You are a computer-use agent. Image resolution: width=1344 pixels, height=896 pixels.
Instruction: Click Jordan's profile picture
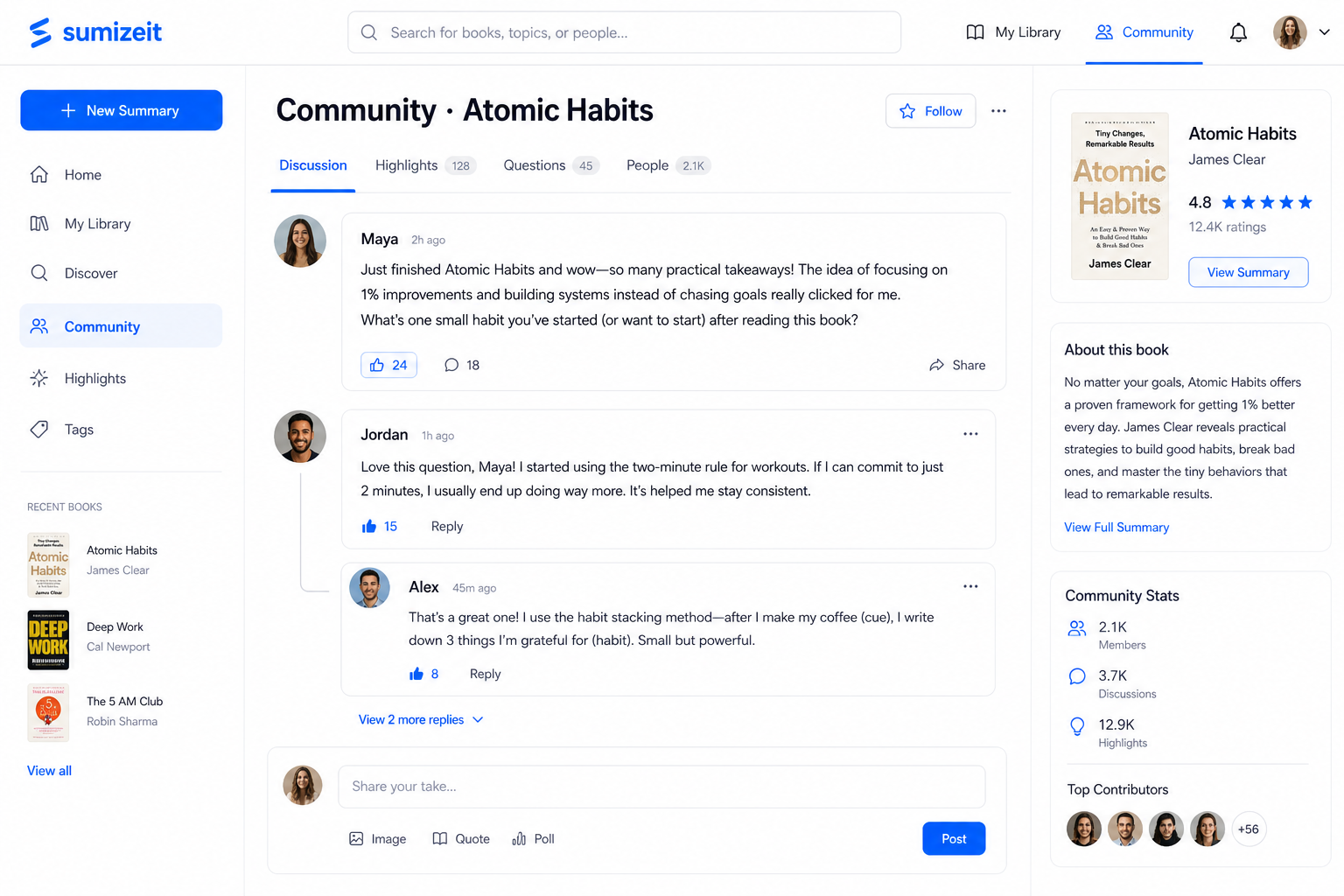(x=300, y=437)
